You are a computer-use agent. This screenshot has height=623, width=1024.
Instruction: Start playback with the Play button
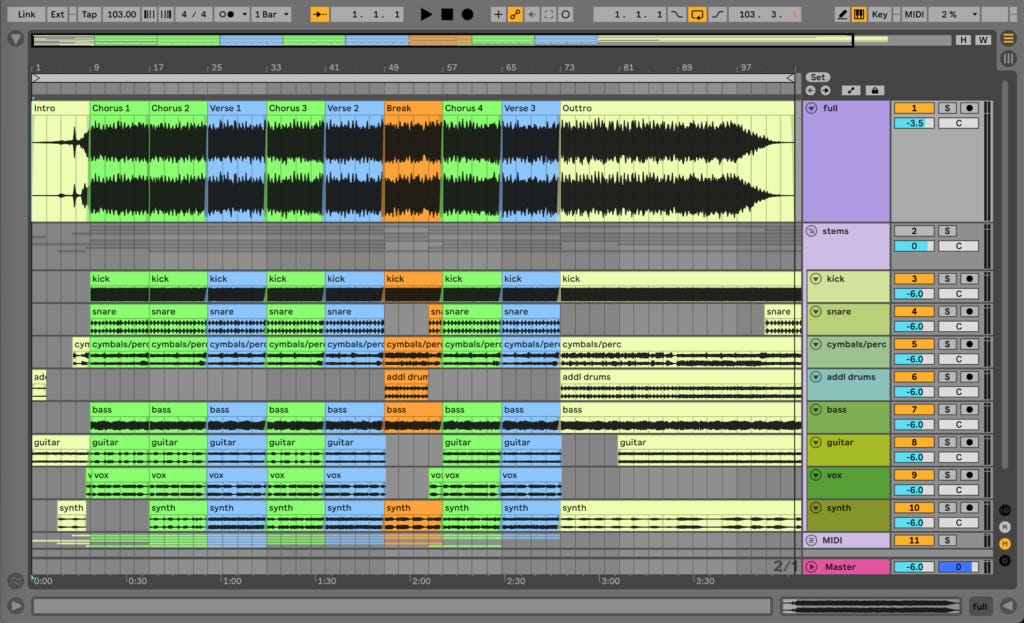[x=426, y=14]
